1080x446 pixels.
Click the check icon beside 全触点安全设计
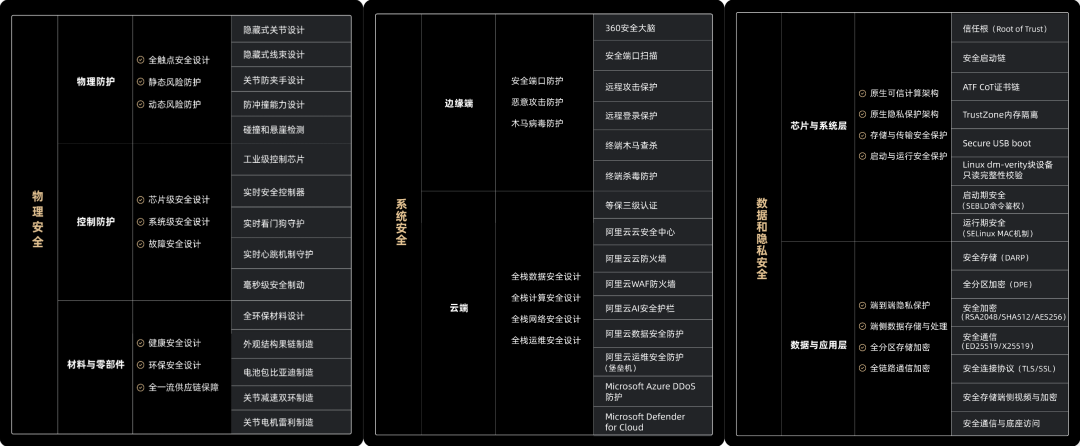click(x=141, y=60)
